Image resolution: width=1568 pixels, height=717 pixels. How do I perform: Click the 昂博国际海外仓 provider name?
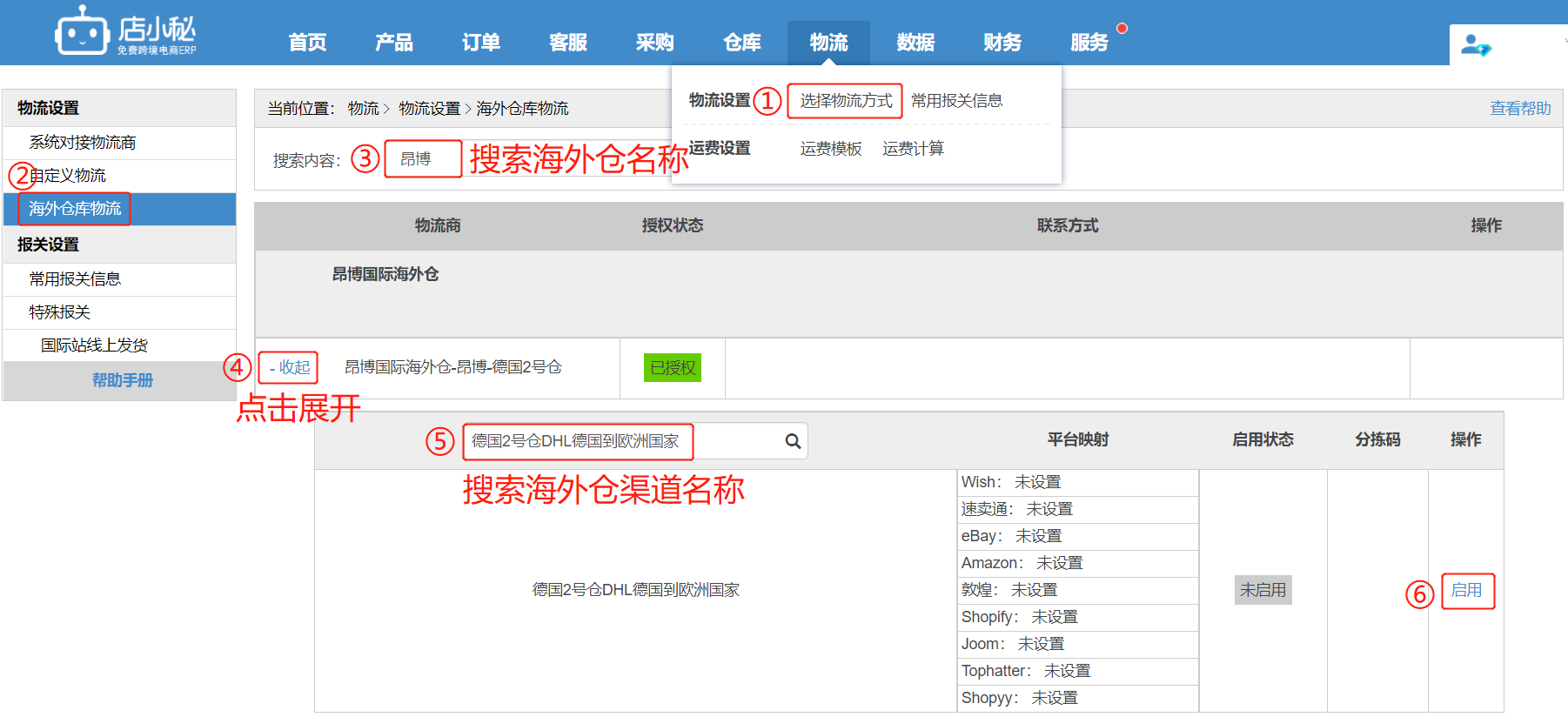point(385,275)
